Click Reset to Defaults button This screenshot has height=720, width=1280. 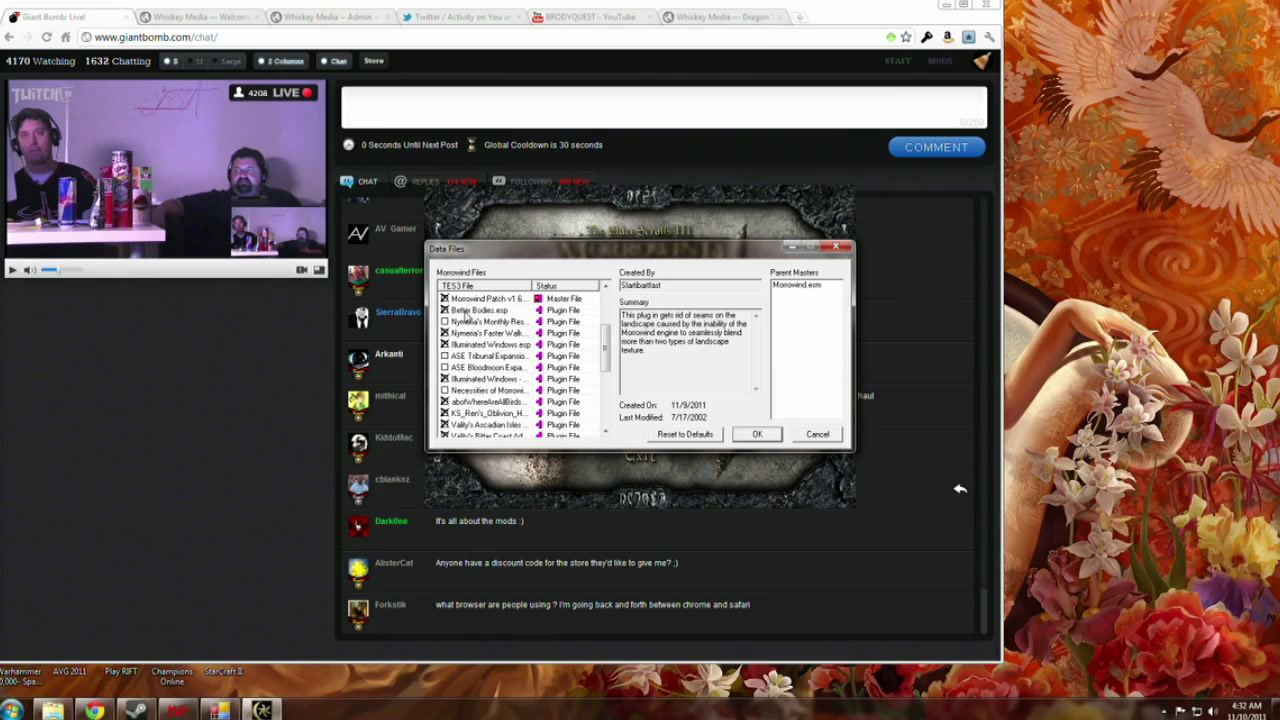[685, 434]
